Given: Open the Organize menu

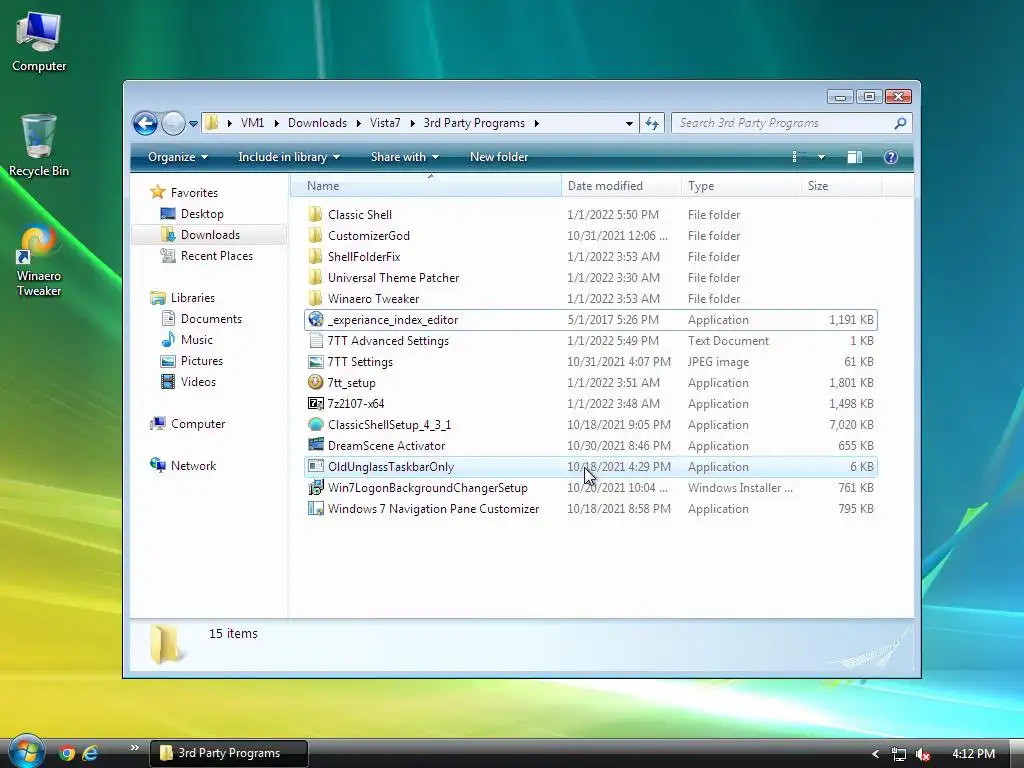Looking at the screenshot, I should [x=178, y=157].
